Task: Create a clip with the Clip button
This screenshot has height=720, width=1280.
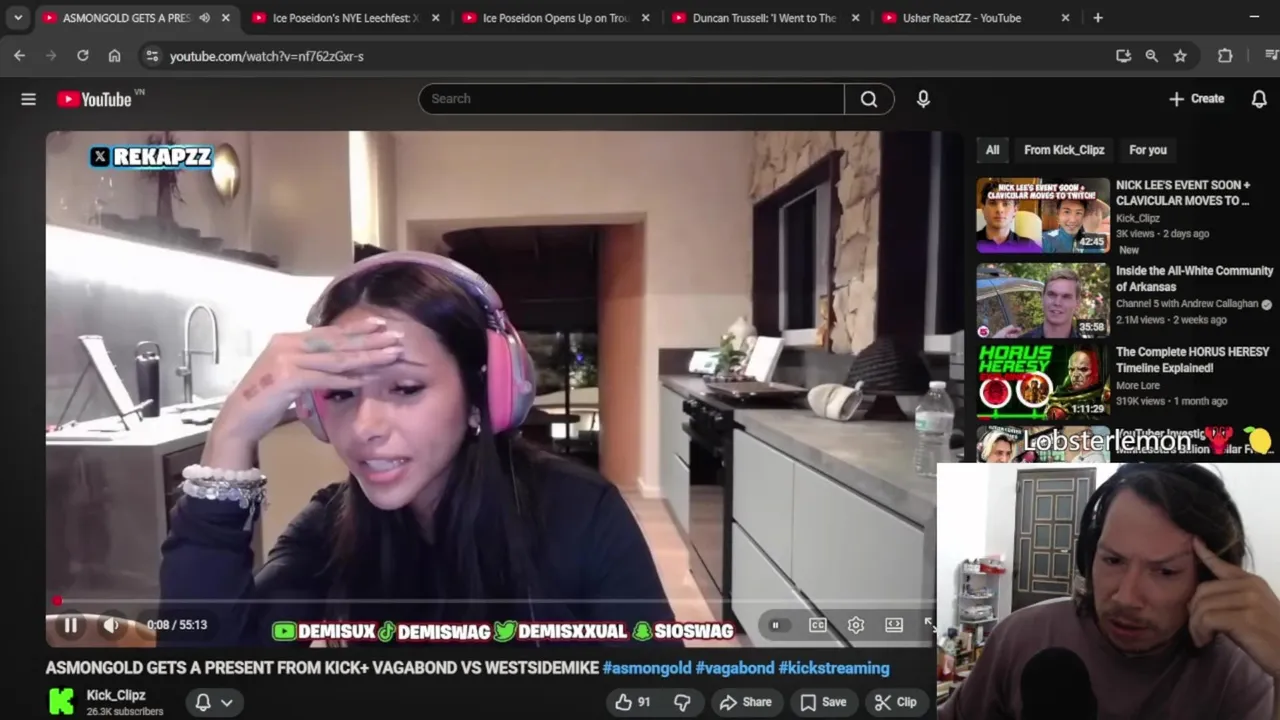Action: coord(895,702)
